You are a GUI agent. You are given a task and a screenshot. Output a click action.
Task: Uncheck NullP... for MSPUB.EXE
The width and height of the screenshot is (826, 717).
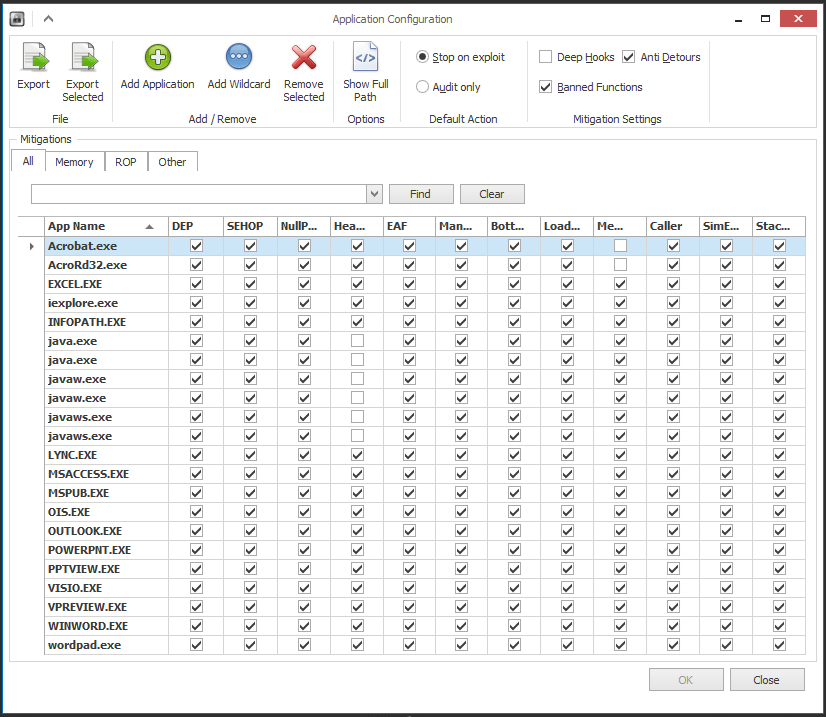click(x=304, y=493)
